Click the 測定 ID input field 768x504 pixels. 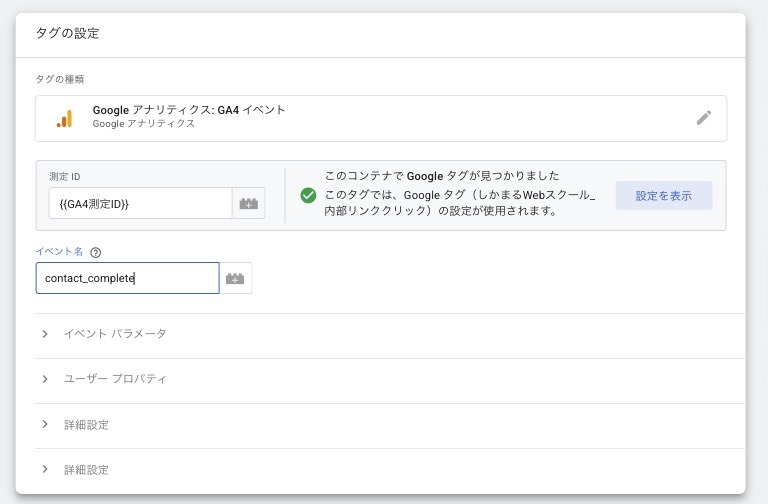tap(141, 203)
